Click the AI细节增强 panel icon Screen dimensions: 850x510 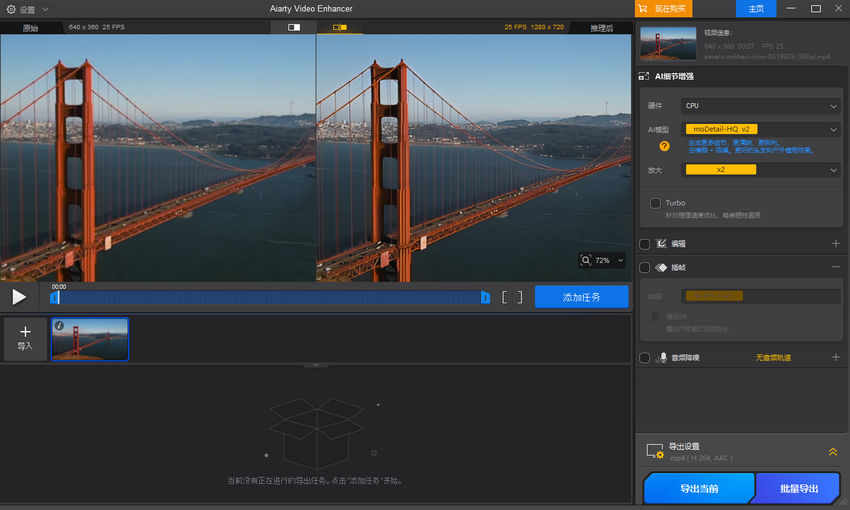pos(644,76)
